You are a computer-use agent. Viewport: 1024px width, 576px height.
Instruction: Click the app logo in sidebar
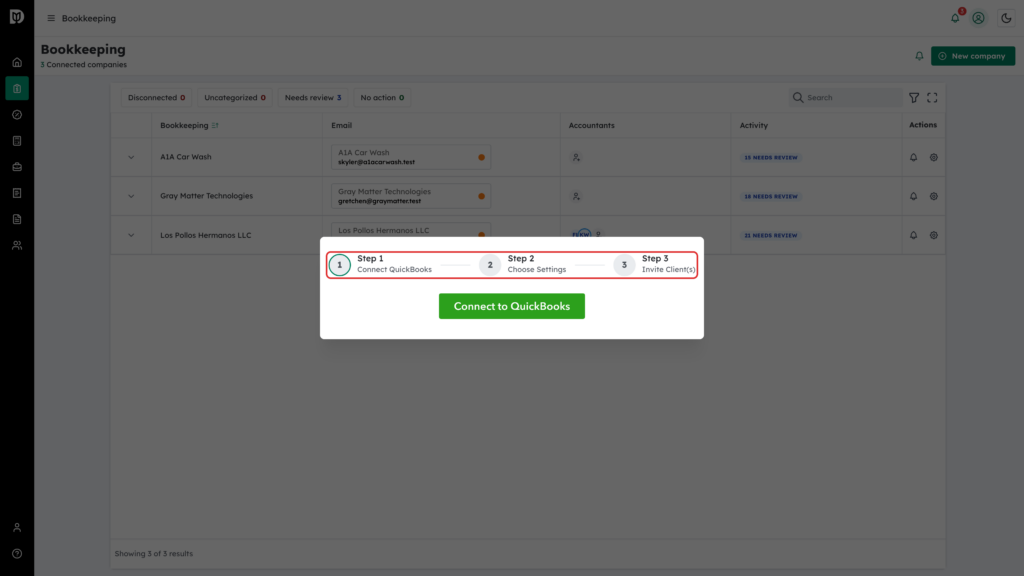17,16
